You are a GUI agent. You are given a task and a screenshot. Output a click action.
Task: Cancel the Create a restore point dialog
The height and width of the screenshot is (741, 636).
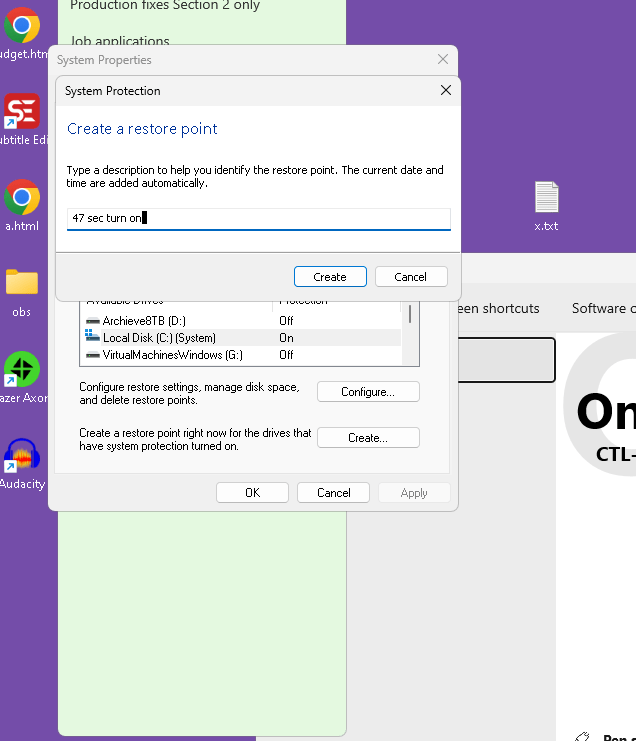pos(411,276)
